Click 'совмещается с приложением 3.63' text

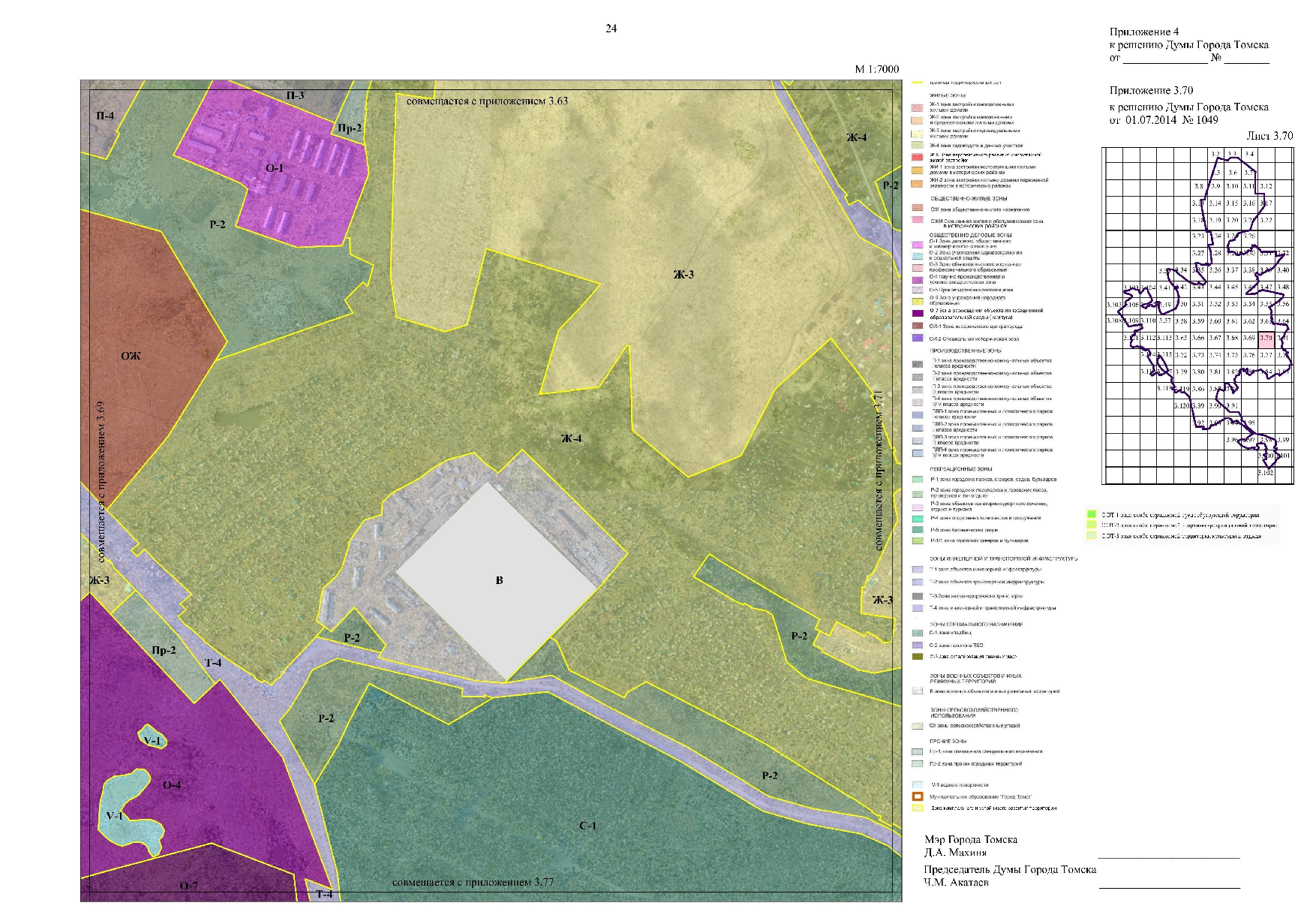(487, 101)
